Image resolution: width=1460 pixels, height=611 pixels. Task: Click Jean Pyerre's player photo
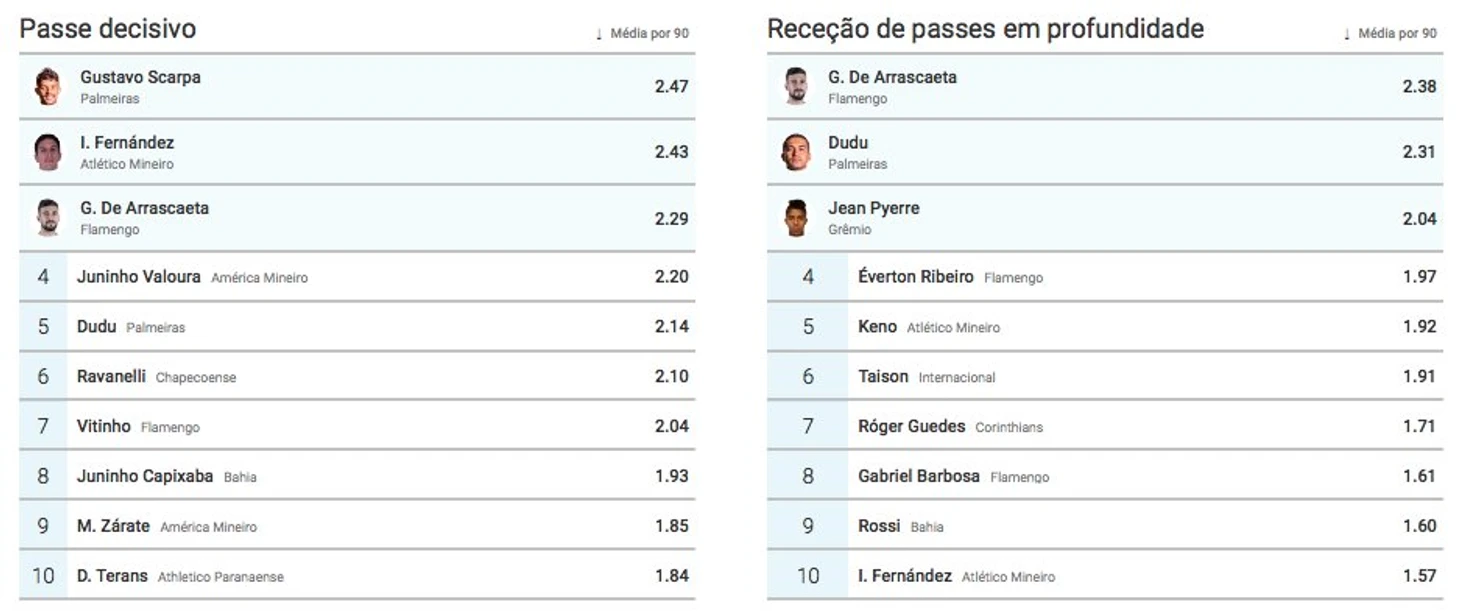pos(795,217)
